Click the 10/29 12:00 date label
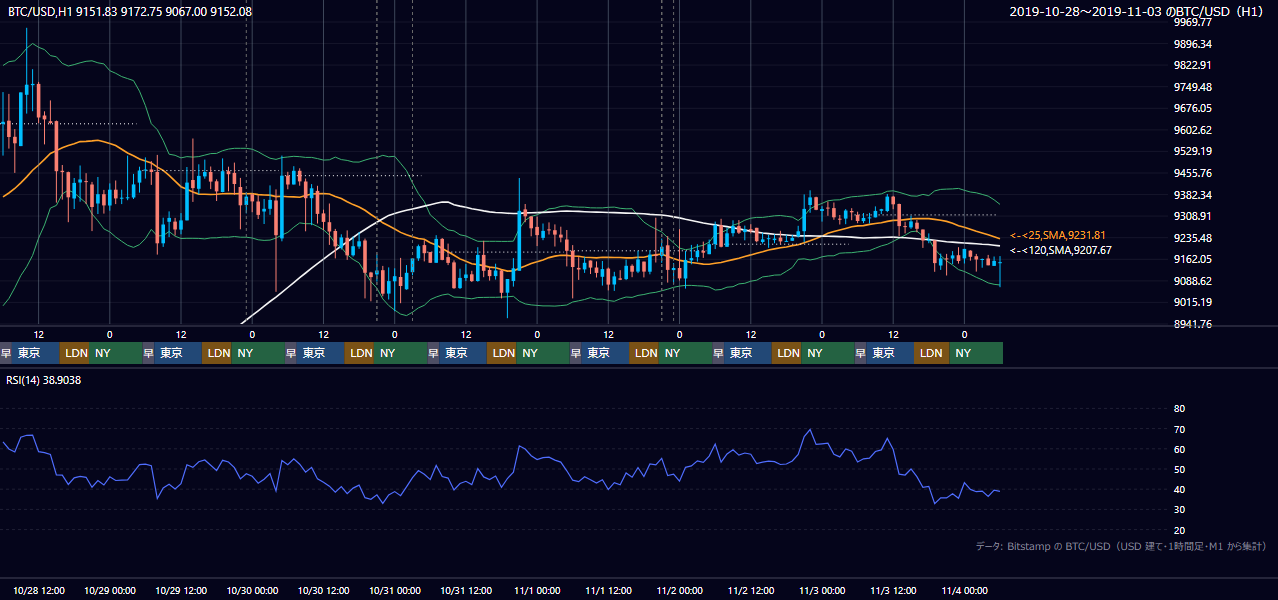Image resolution: width=1278 pixels, height=600 pixels. click(x=181, y=590)
